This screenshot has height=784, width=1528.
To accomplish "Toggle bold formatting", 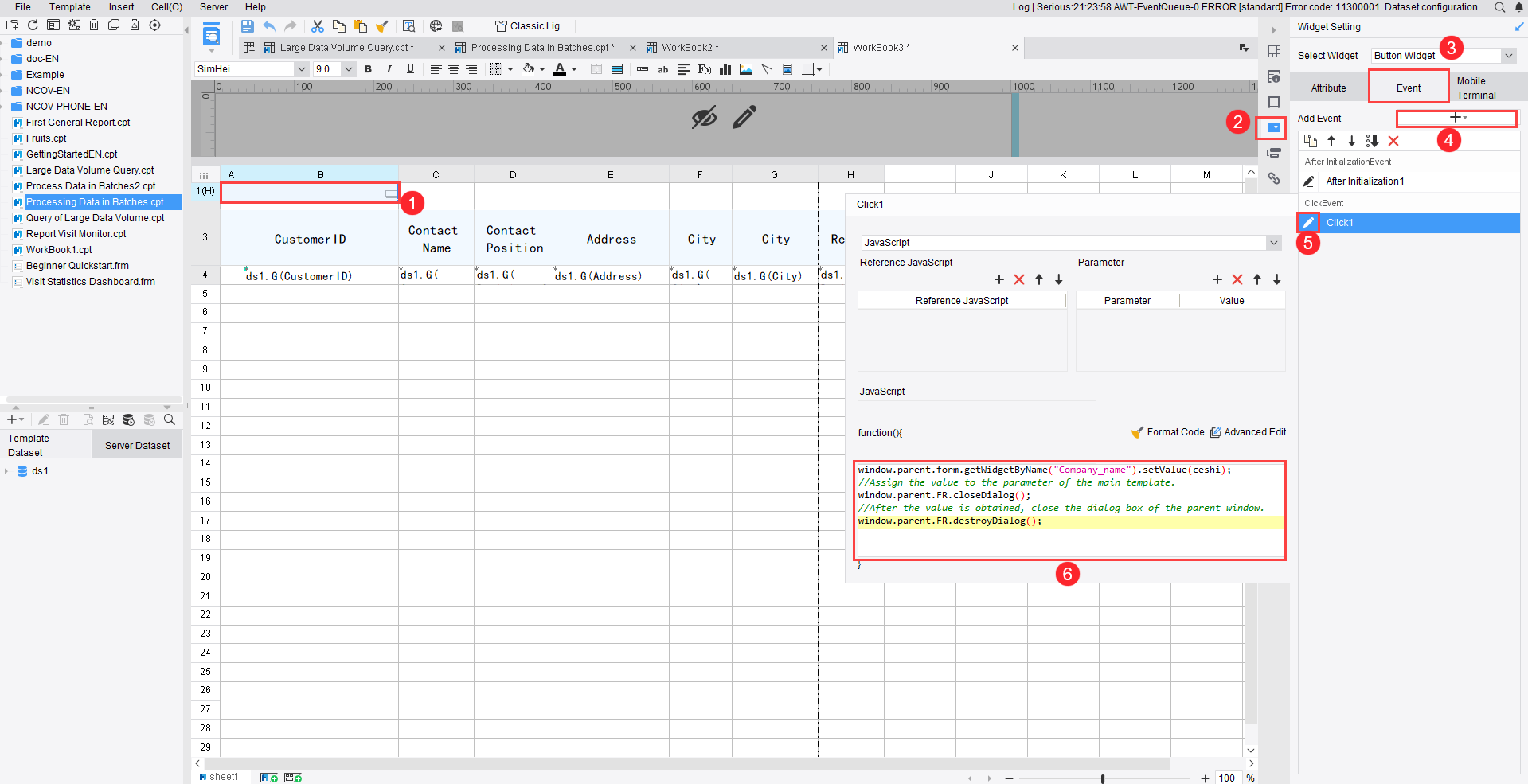I will (x=368, y=69).
